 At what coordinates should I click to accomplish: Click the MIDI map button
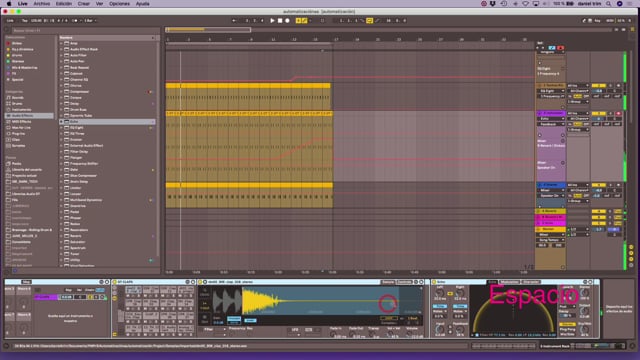[610, 20]
